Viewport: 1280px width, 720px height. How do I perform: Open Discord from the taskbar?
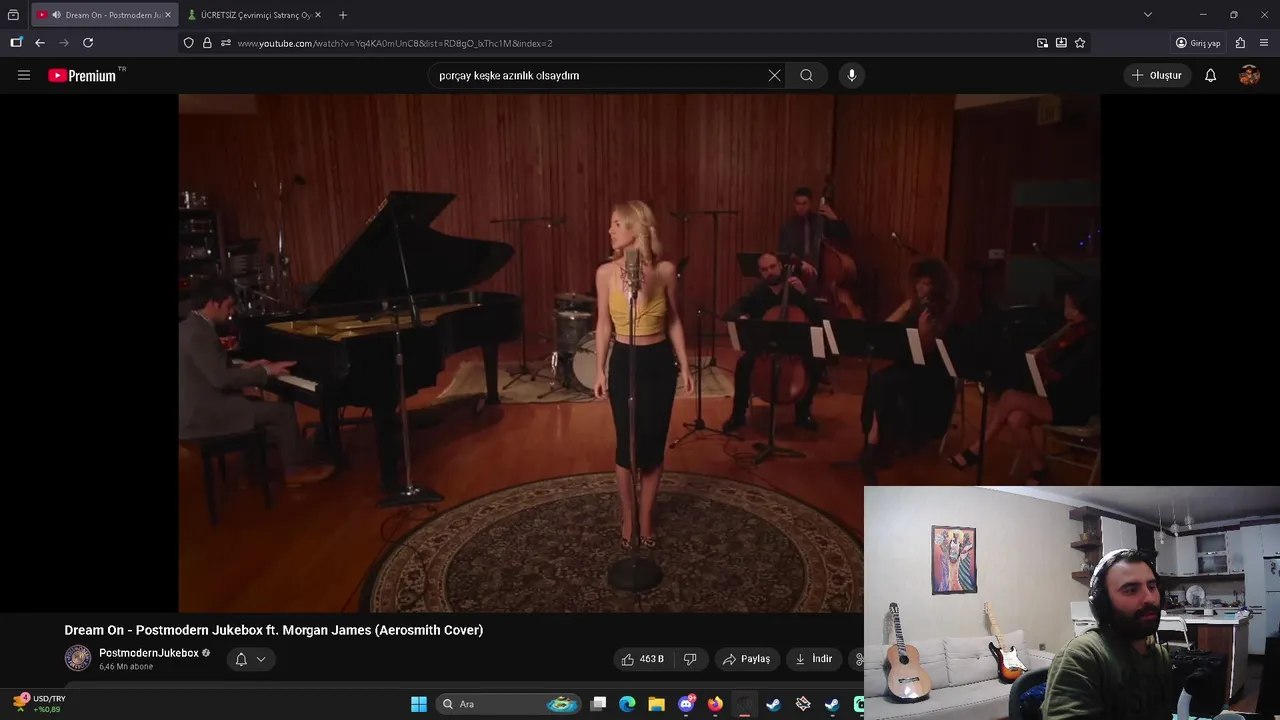coord(686,704)
